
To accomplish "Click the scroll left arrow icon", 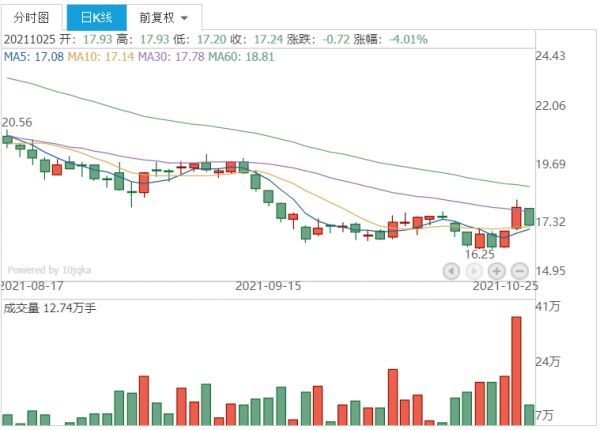I will 451,270.
